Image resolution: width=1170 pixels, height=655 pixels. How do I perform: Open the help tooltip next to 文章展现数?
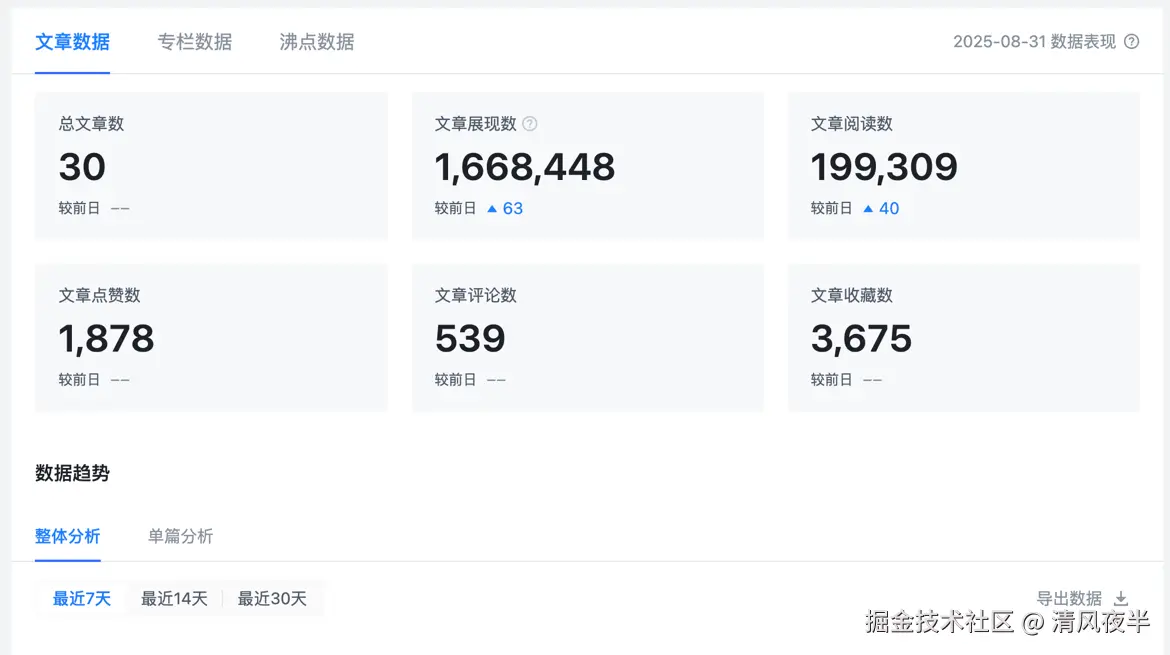[529, 123]
